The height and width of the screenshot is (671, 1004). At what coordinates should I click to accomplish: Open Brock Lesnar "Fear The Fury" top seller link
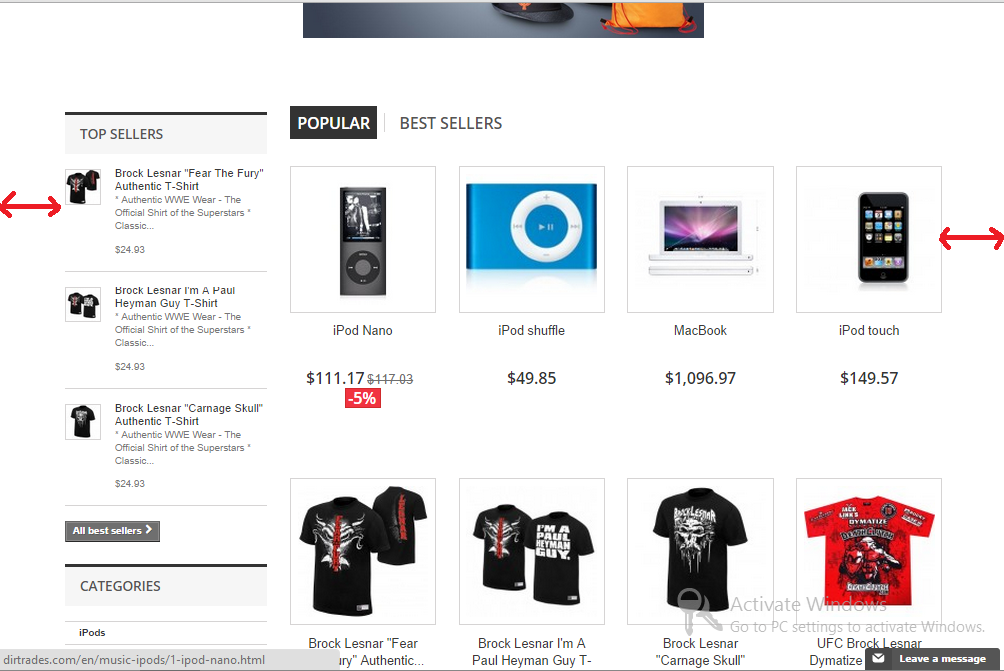point(189,179)
